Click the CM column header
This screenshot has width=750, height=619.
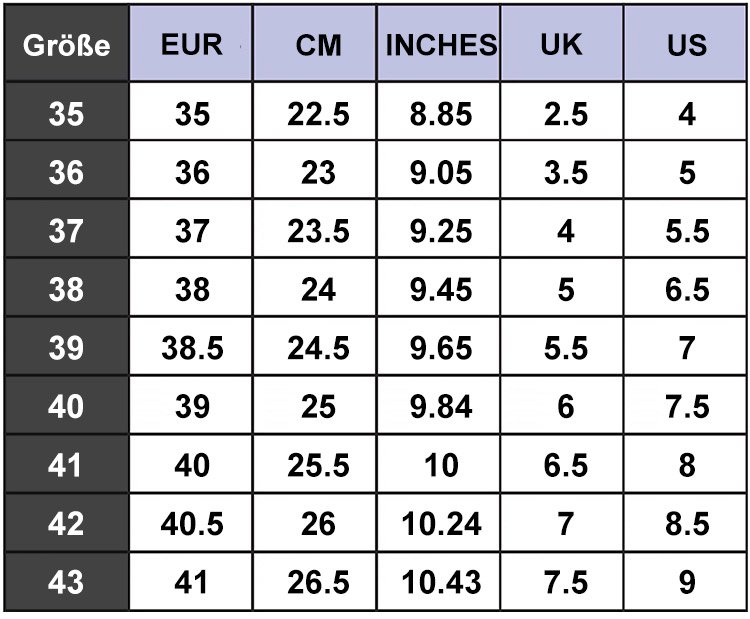(318, 45)
